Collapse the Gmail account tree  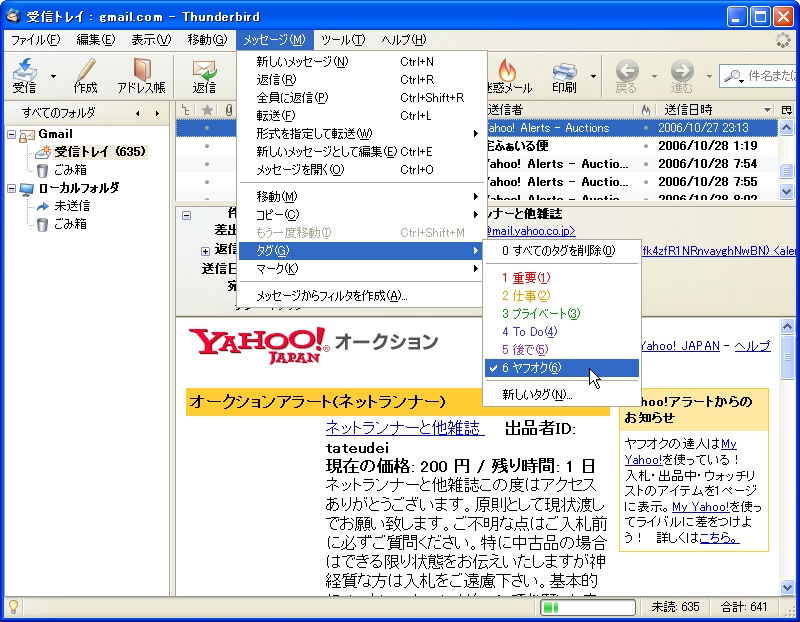11,135
